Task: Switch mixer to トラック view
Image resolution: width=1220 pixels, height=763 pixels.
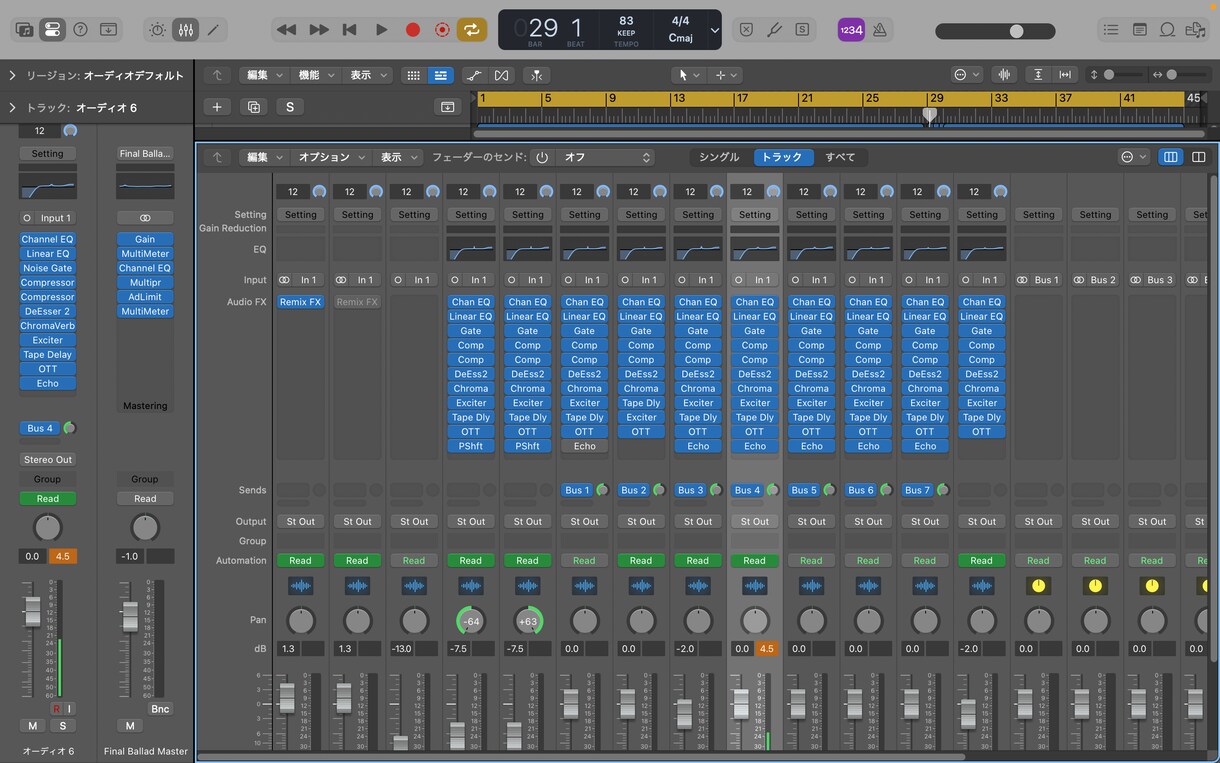Action: pyautogui.click(x=782, y=157)
